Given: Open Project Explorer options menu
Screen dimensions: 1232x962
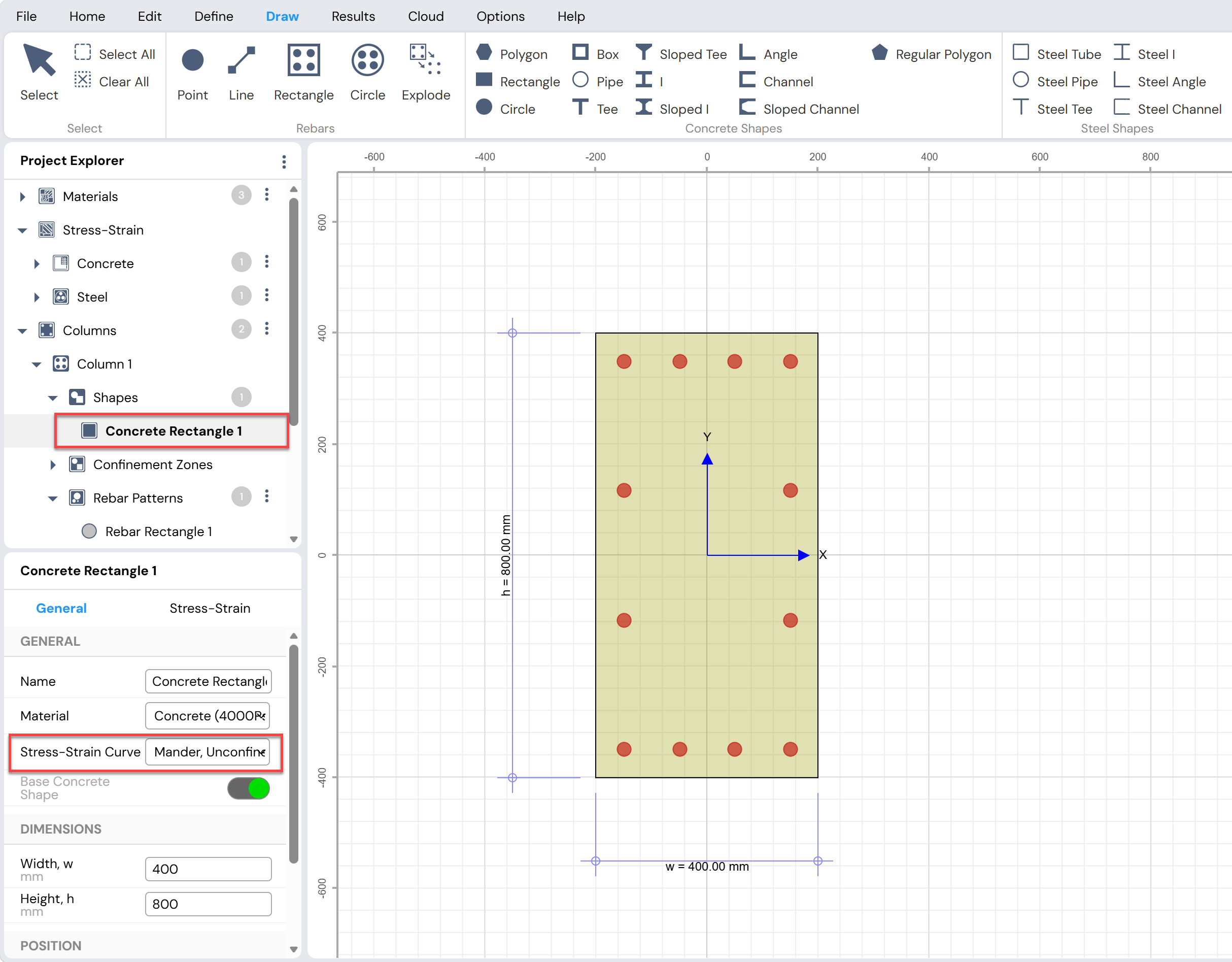Looking at the screenshot, I should click(x=284, y=161).
